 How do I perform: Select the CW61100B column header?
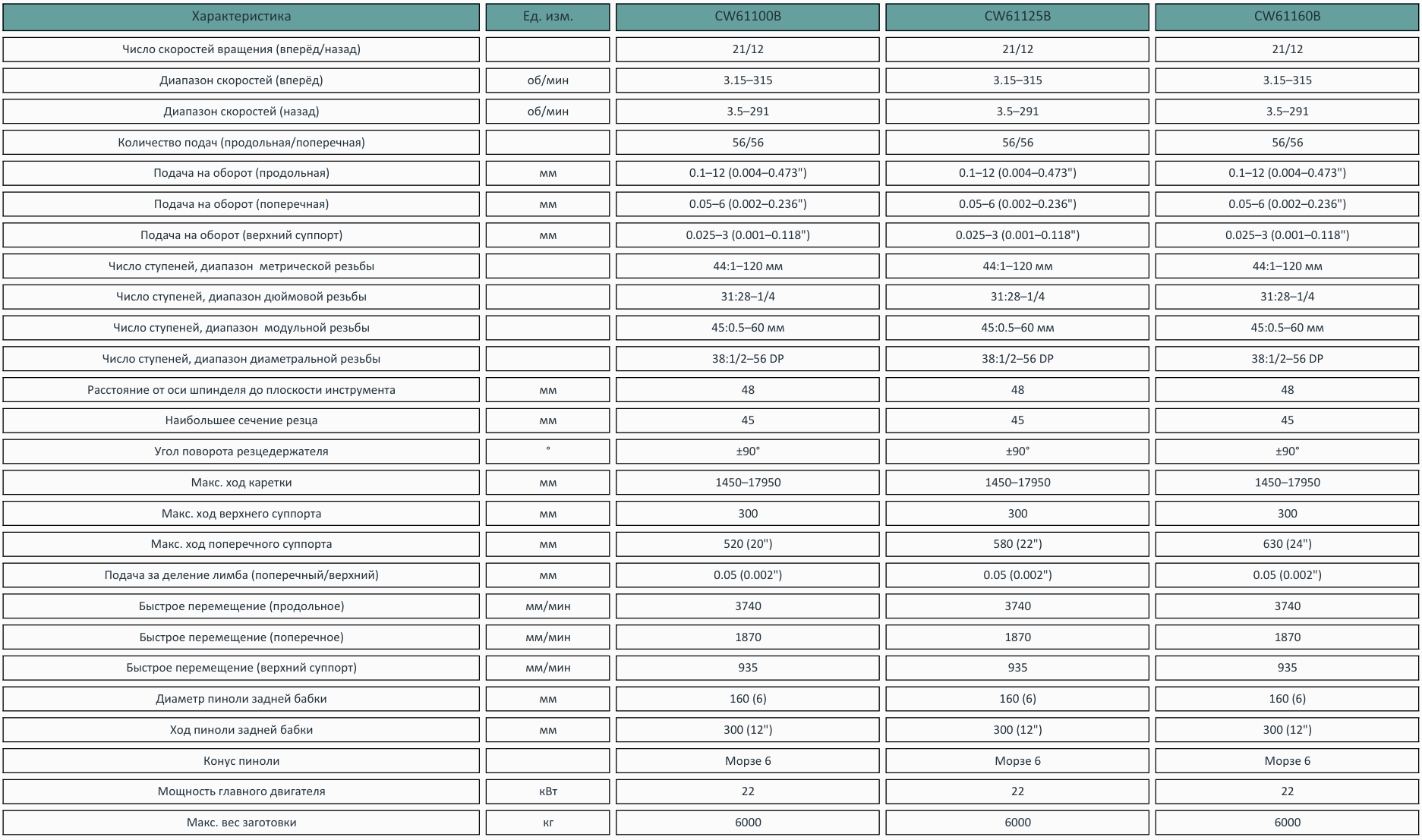[x=747, y=17]
